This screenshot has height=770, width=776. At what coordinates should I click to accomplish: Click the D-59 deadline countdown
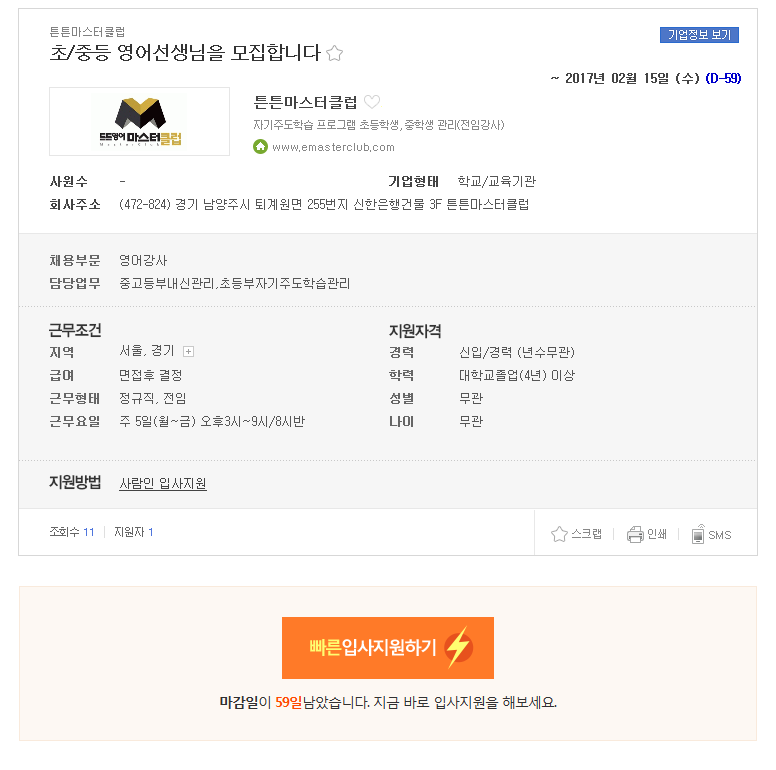tap(723, 78)
